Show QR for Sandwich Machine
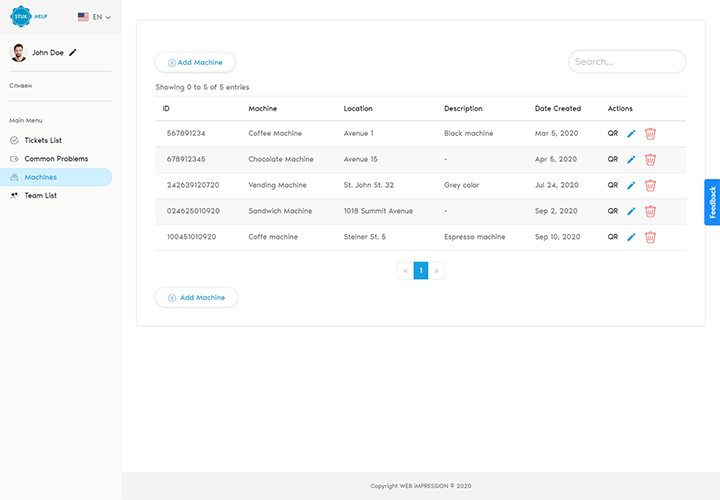720x500 pixels. coord(613,211)
